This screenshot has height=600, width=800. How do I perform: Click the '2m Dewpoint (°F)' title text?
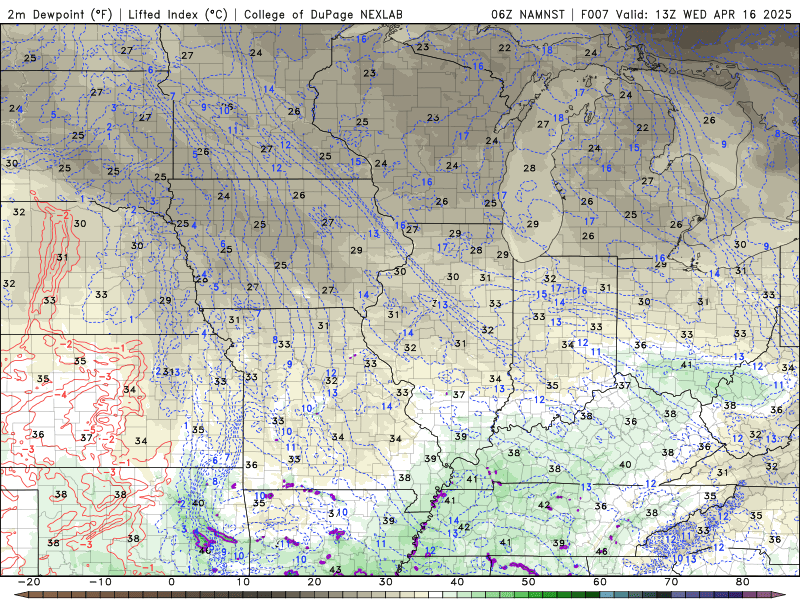pyautogui.click(x=60, y=14)
